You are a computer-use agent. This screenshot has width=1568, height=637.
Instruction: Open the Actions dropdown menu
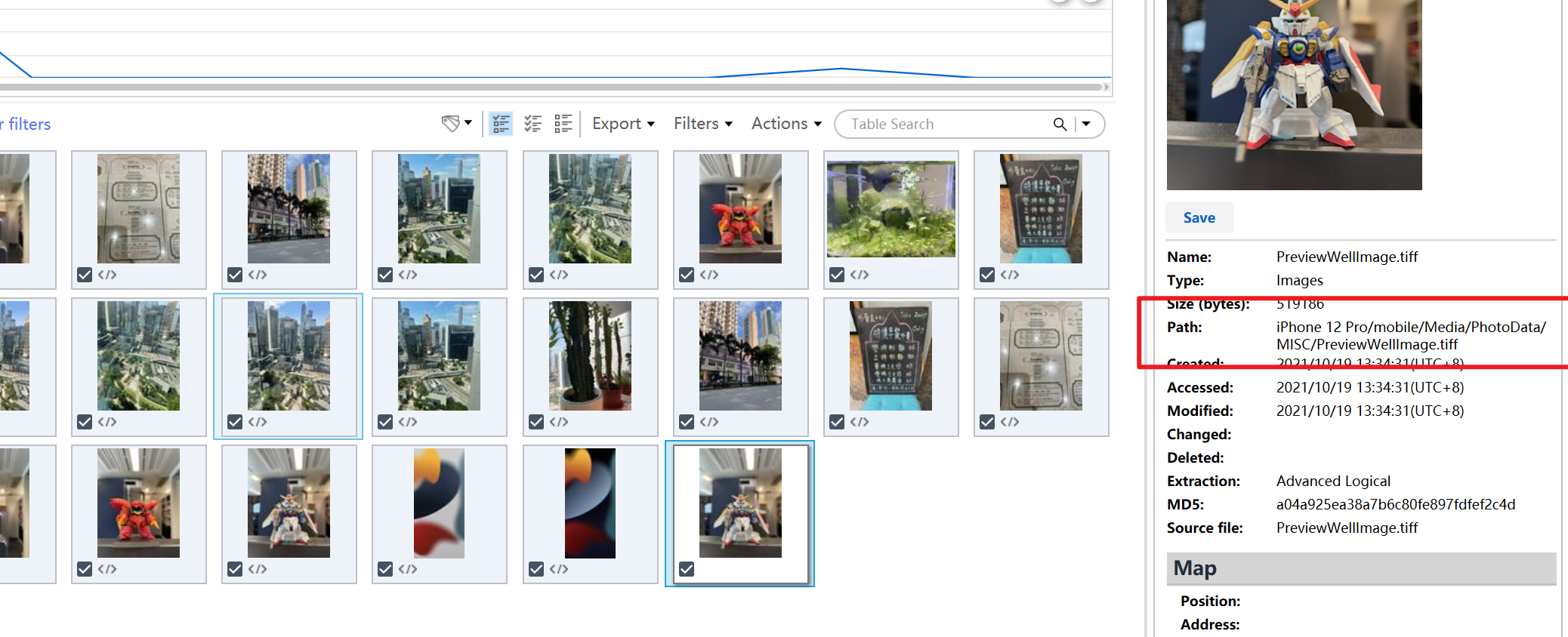point(786,124)
